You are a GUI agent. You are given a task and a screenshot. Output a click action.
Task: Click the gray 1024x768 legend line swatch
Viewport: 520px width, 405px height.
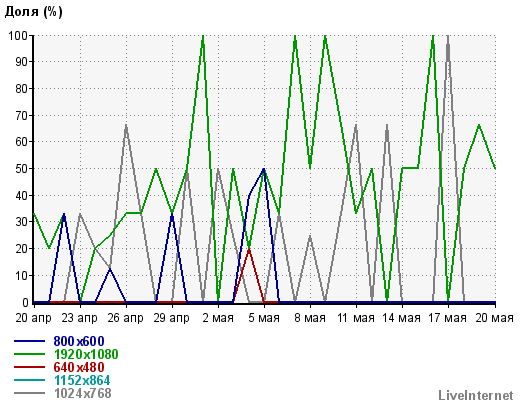point(29,393)
